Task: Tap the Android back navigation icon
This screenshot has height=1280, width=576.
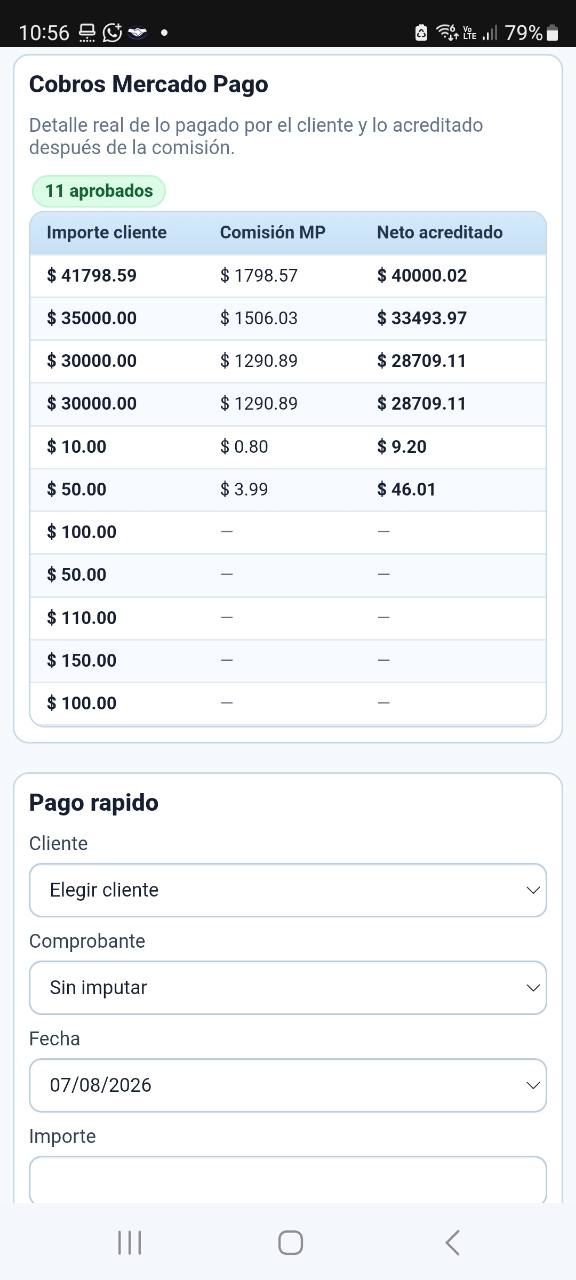Action: (x=452, y=1242)
